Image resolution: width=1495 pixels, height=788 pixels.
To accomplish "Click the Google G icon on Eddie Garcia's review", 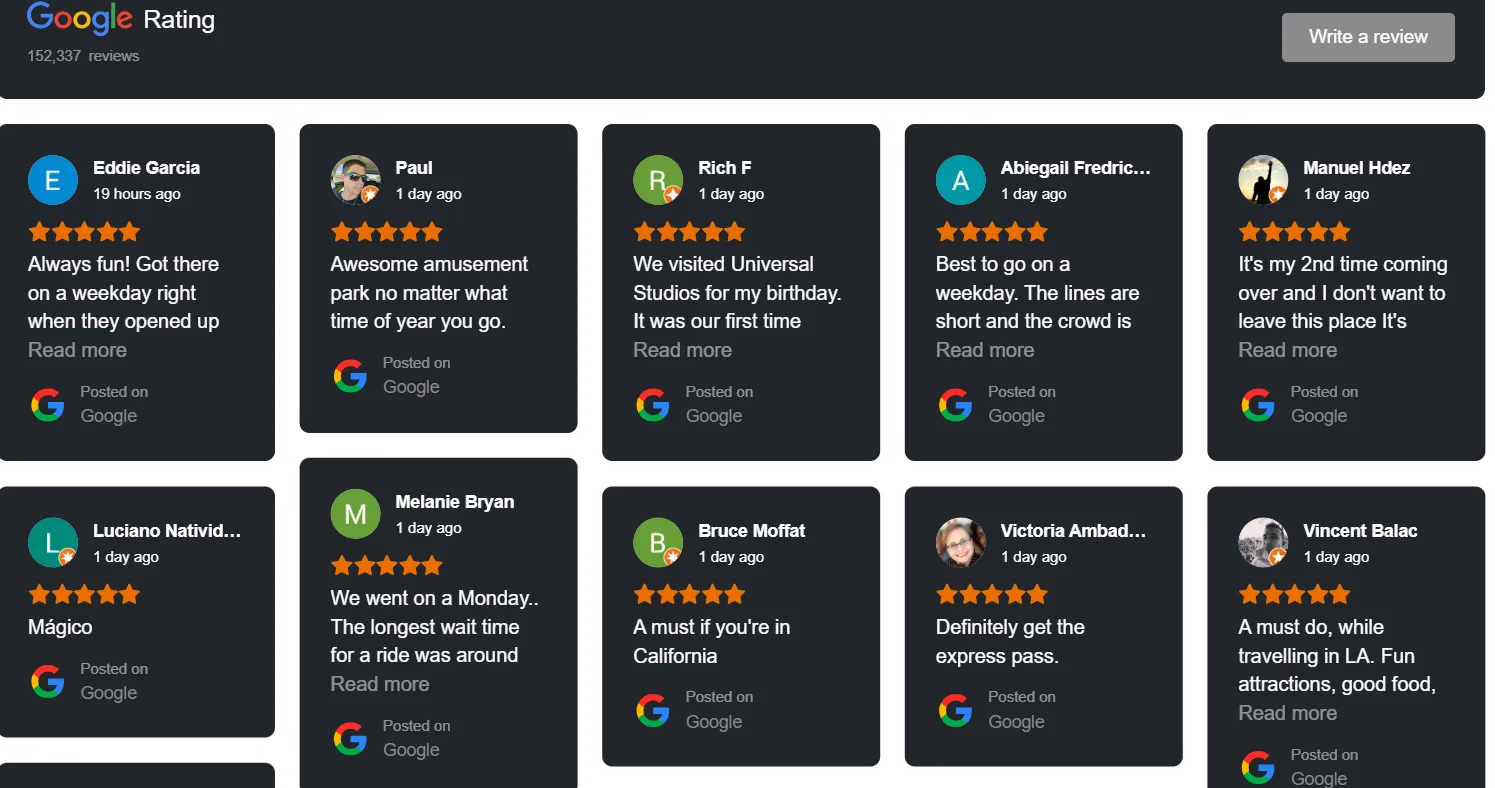I will click(x=47, y=404).
